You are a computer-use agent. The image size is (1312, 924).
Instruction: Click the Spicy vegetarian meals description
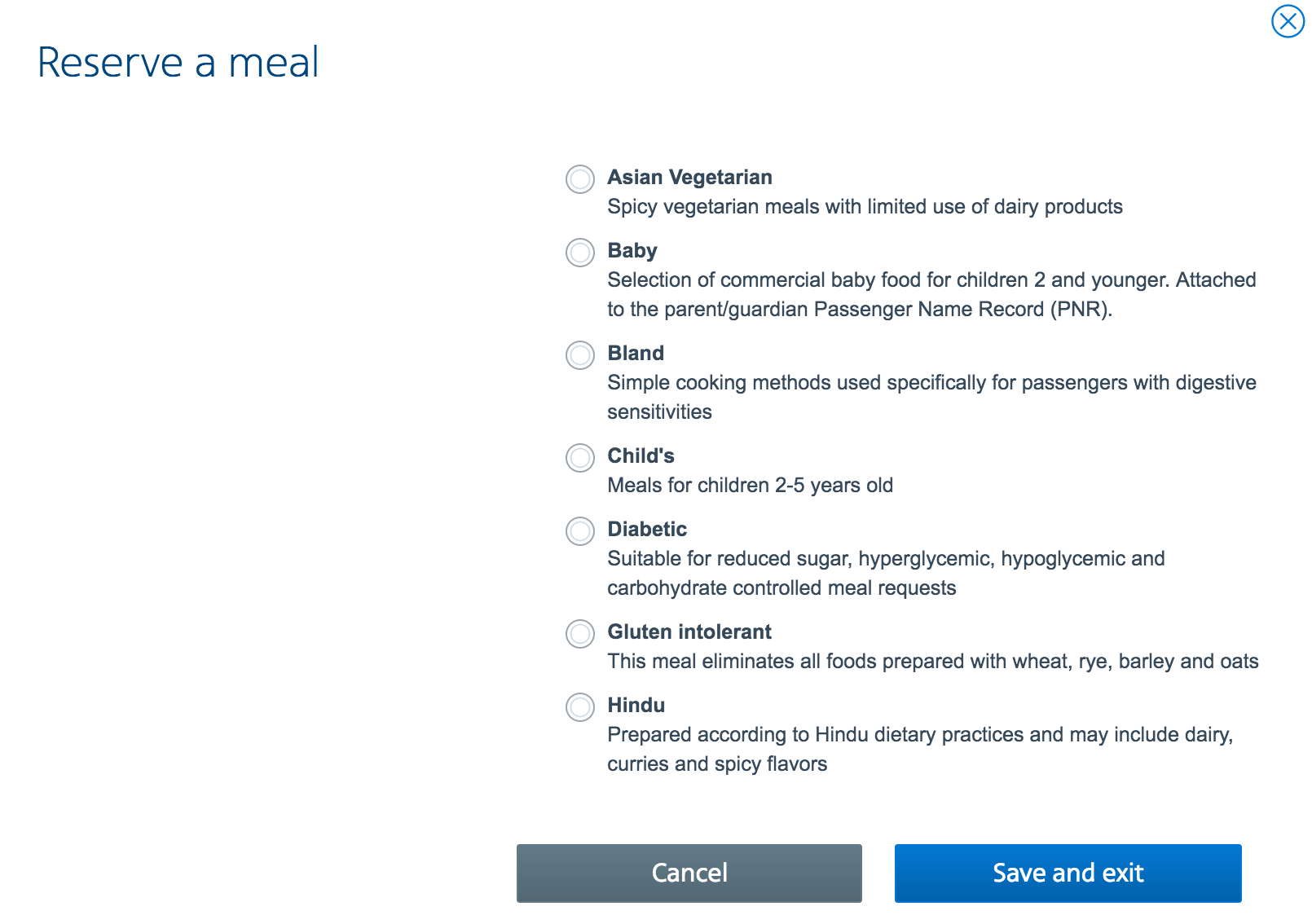click(x=865, y=207)
